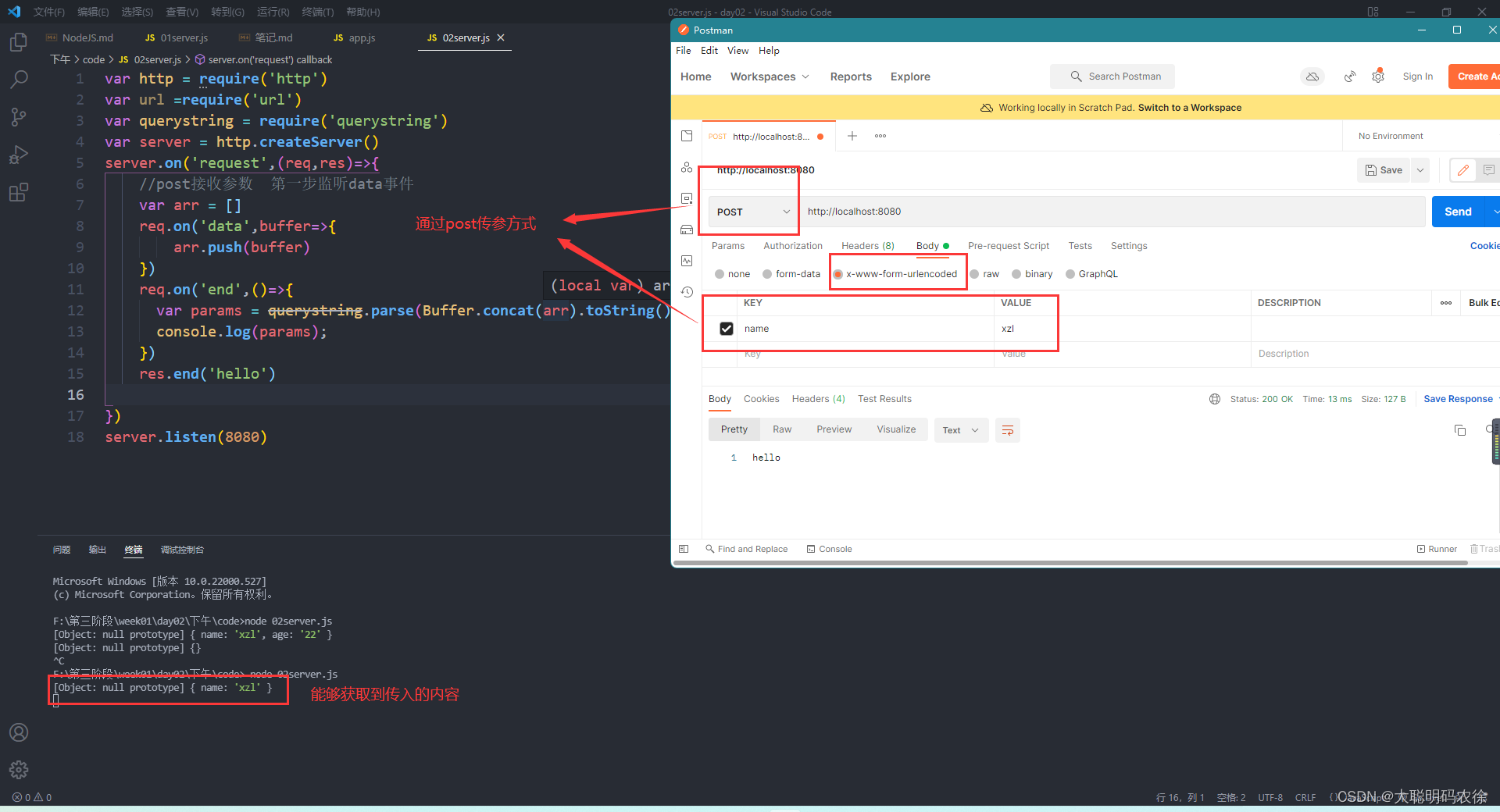Close the 02server.js editor tab
The width and height of the screenshot is (1500, 812).
point(501,37)
